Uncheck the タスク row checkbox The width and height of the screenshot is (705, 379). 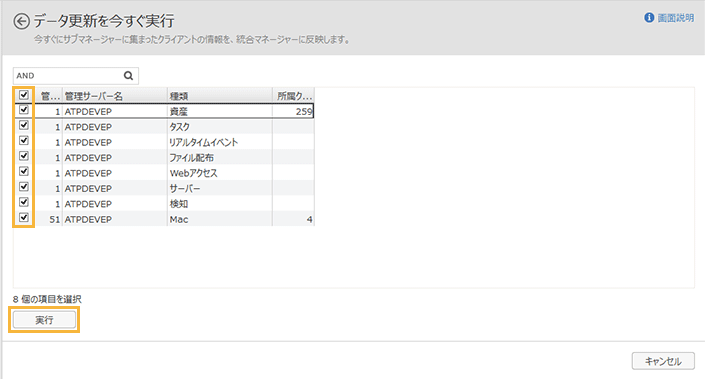24,125
